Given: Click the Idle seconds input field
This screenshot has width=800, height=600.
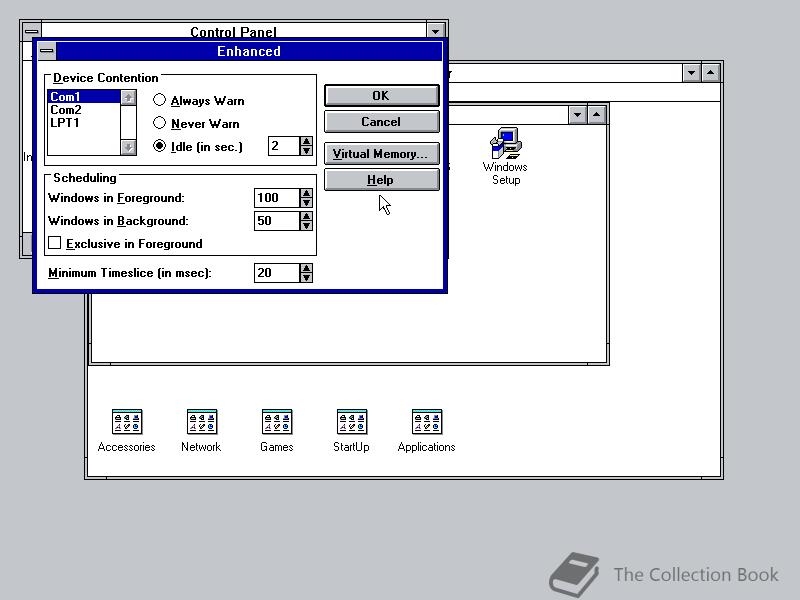Looking at the screenshot, I should pyautogui.click(x=284, y=146).
